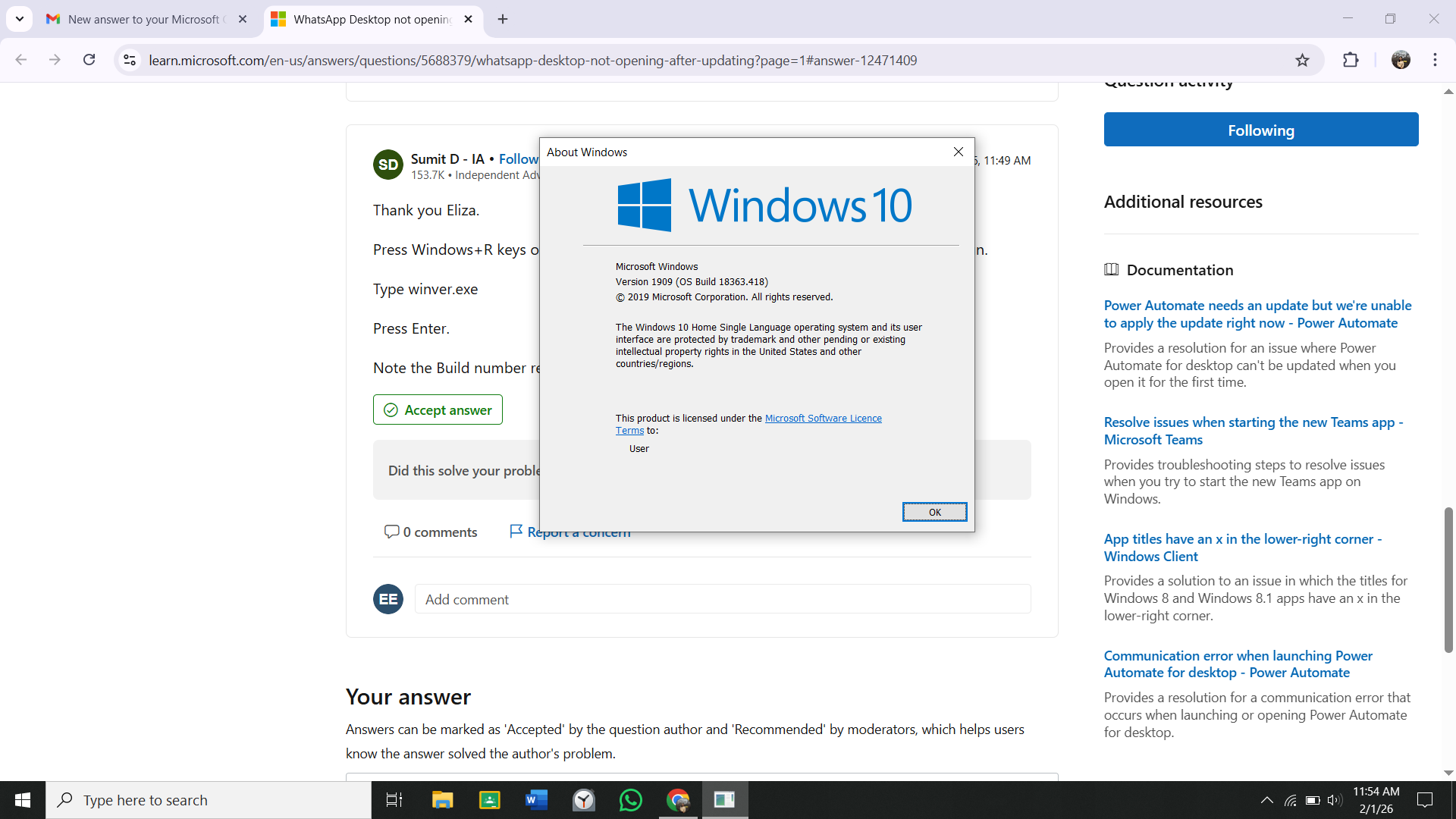This screenshot has width=1456, height=819.
Task: Click the Report a concern flag icon
Action: (x=516, y=531)
